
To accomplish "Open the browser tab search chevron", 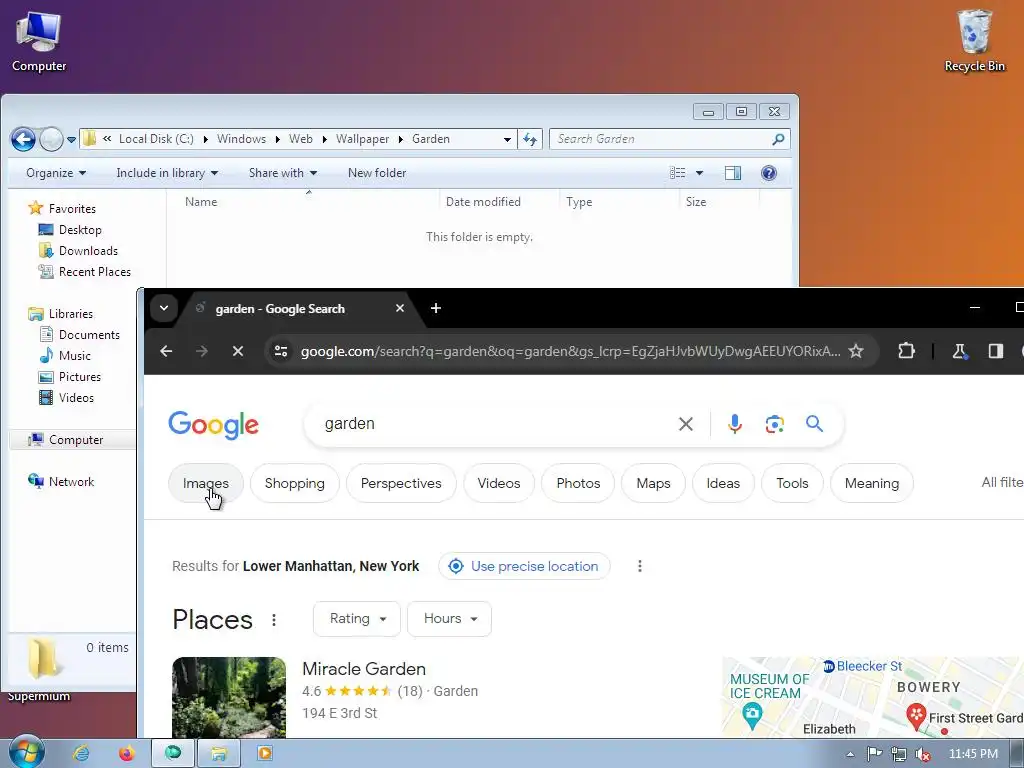I will (164, 308).
